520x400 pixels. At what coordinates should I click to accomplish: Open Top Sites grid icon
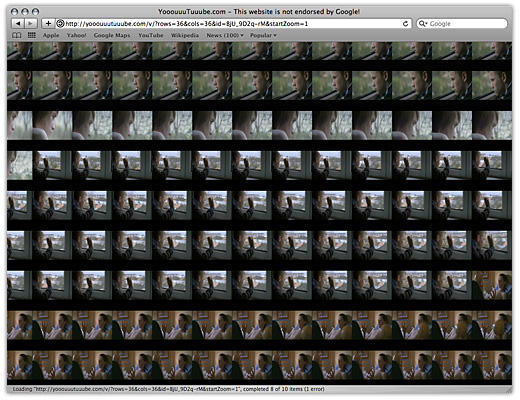coord(32,35)
